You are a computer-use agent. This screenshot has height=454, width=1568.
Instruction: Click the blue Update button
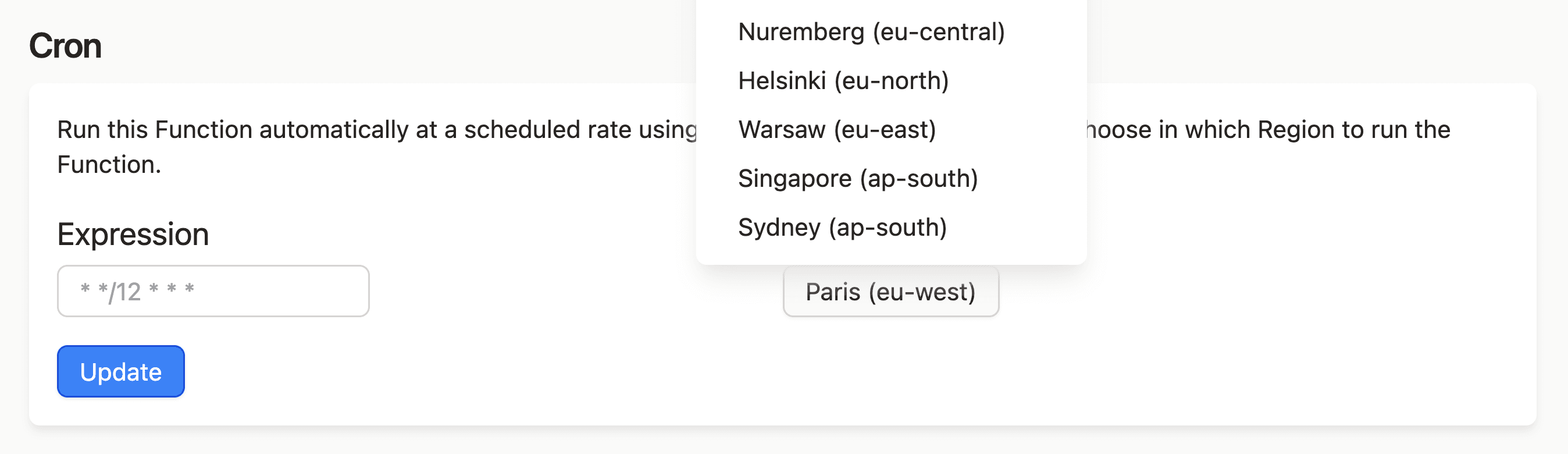pyautogui.click(x=120, y=371)
